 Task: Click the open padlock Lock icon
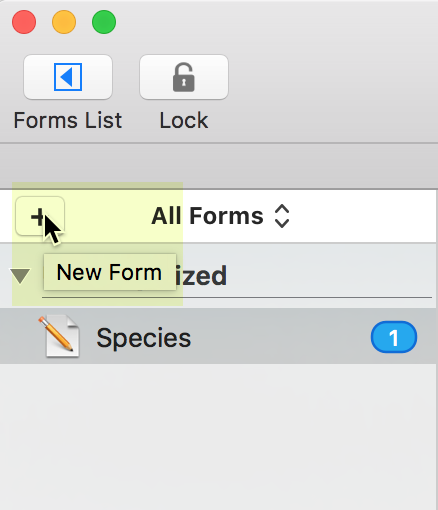[184, 77]
